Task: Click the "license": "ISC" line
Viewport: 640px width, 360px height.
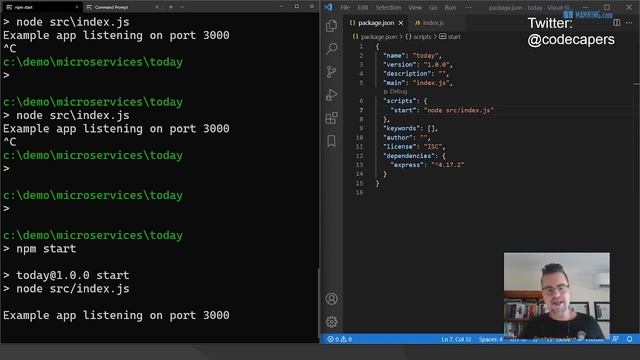Action: [x=414, y=147]
